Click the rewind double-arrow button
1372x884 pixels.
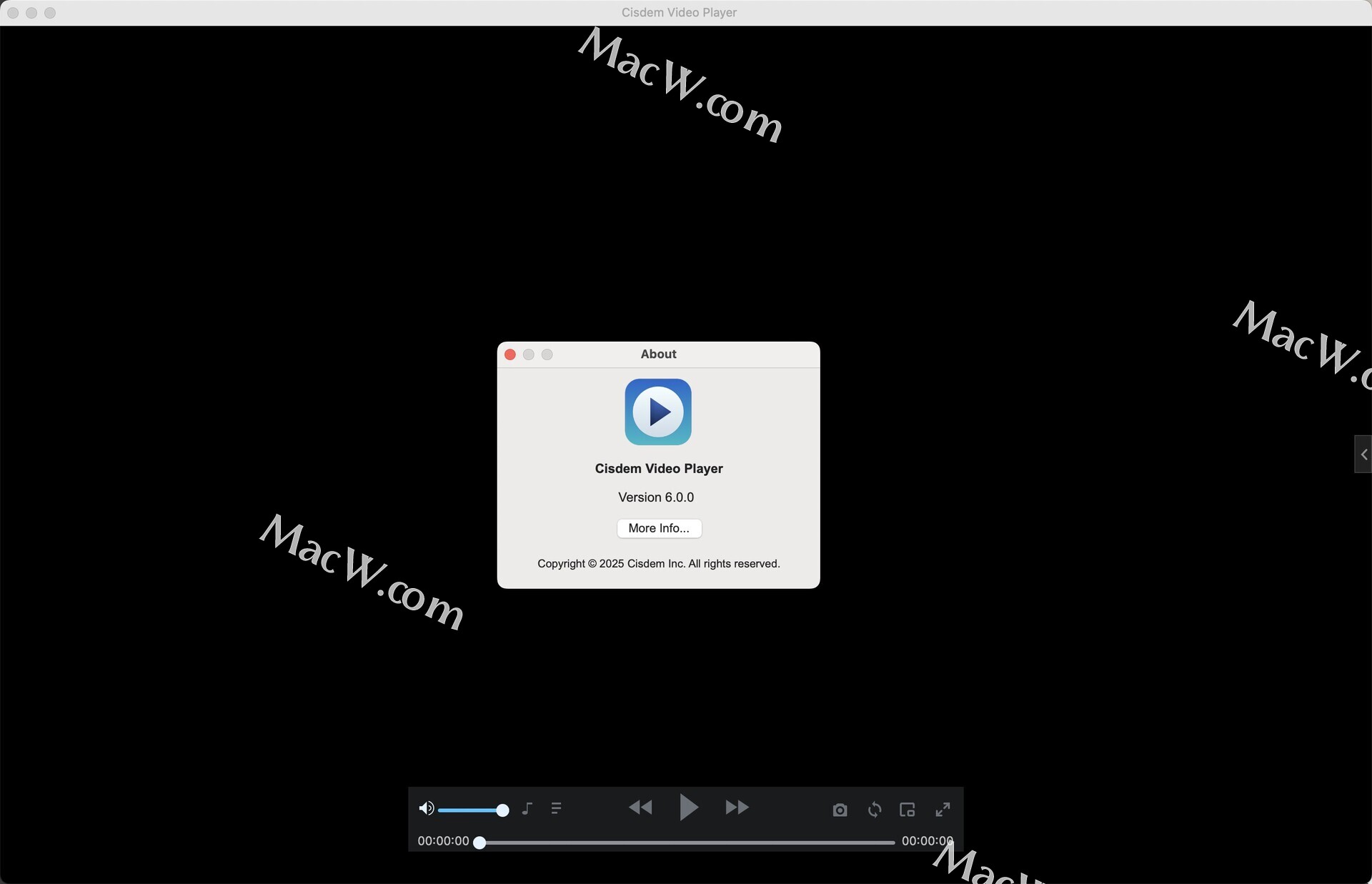(640, 808)
